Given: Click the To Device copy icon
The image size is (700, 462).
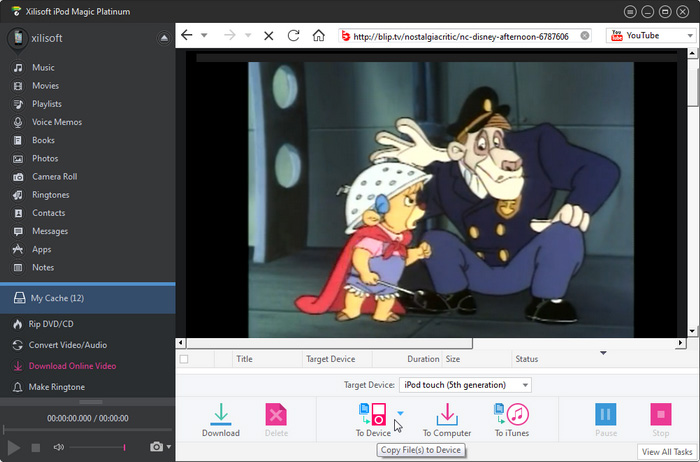Looking at the screenshot, I should 372,413.
